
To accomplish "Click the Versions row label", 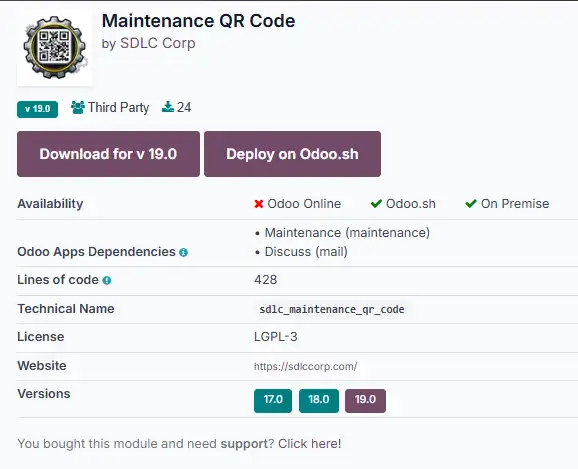I will coord(43,393).
